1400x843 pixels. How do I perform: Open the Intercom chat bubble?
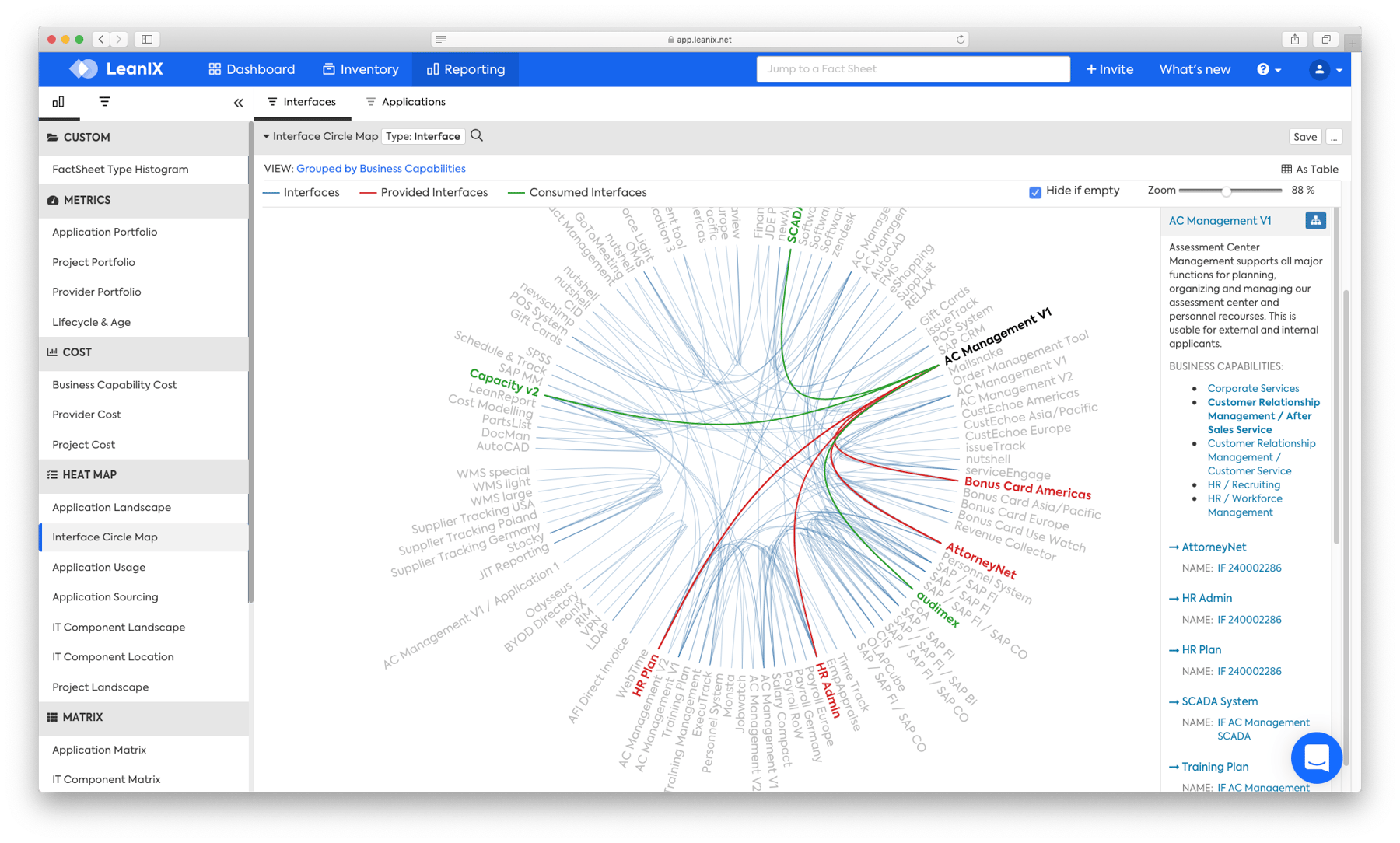tap(1316, 757)
